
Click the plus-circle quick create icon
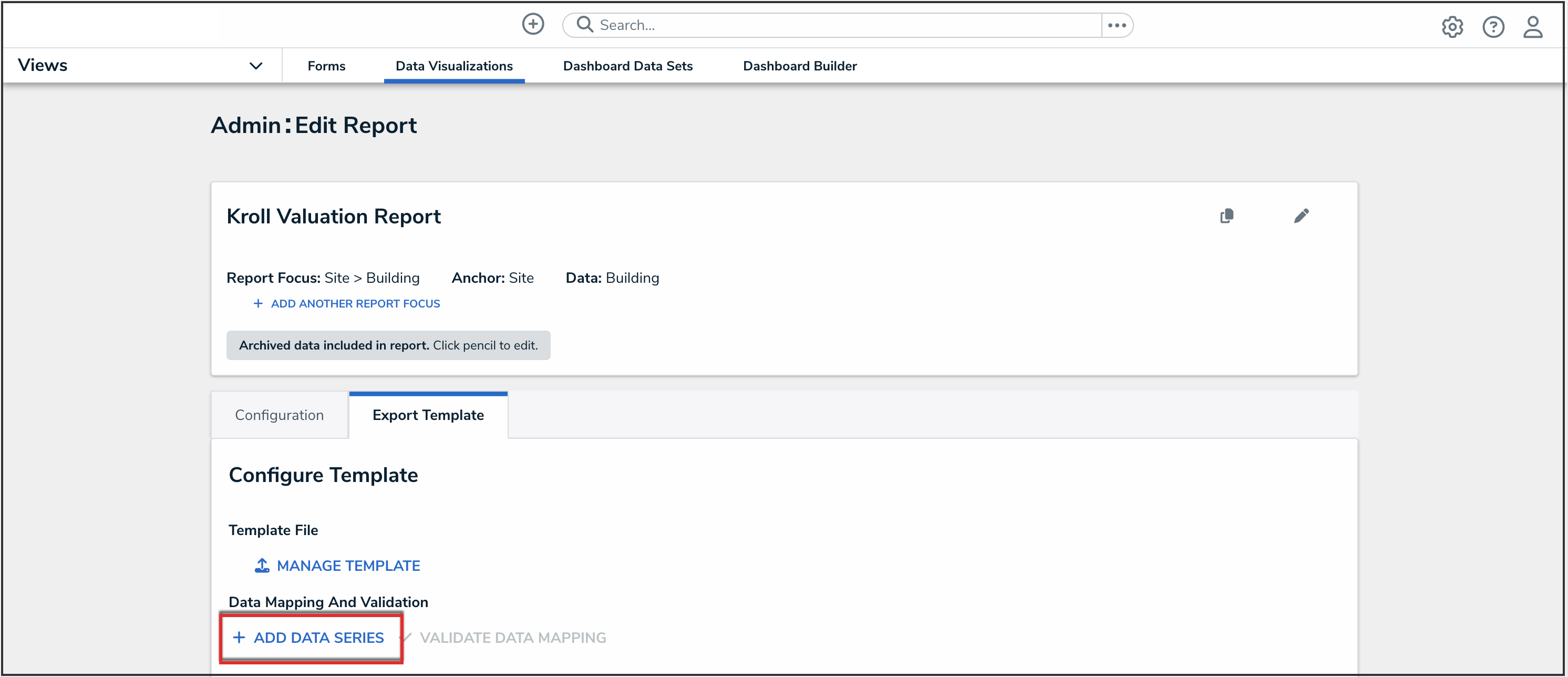(x=533, y=24)
